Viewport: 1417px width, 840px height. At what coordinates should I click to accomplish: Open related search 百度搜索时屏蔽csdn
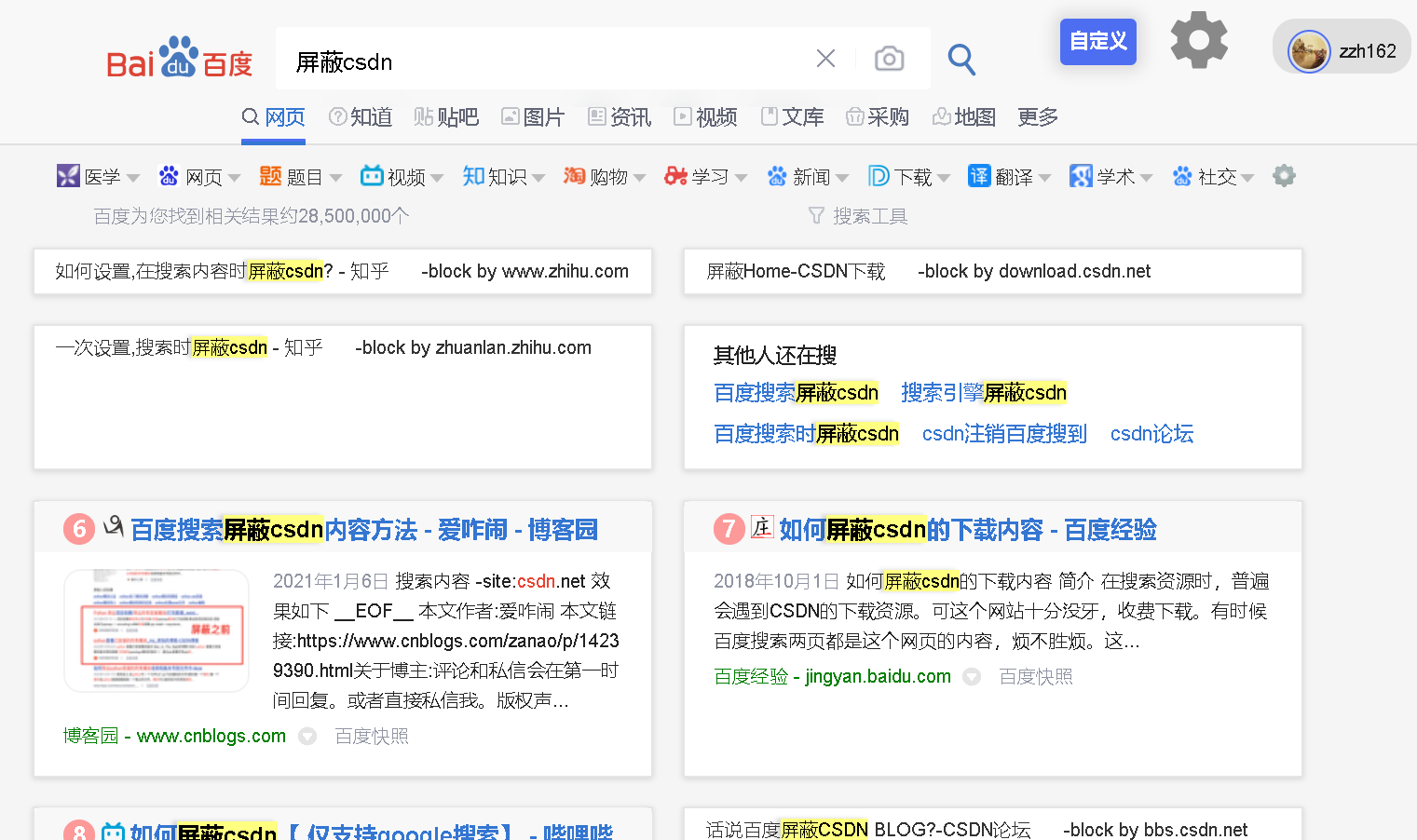click(x=807, y=434)
